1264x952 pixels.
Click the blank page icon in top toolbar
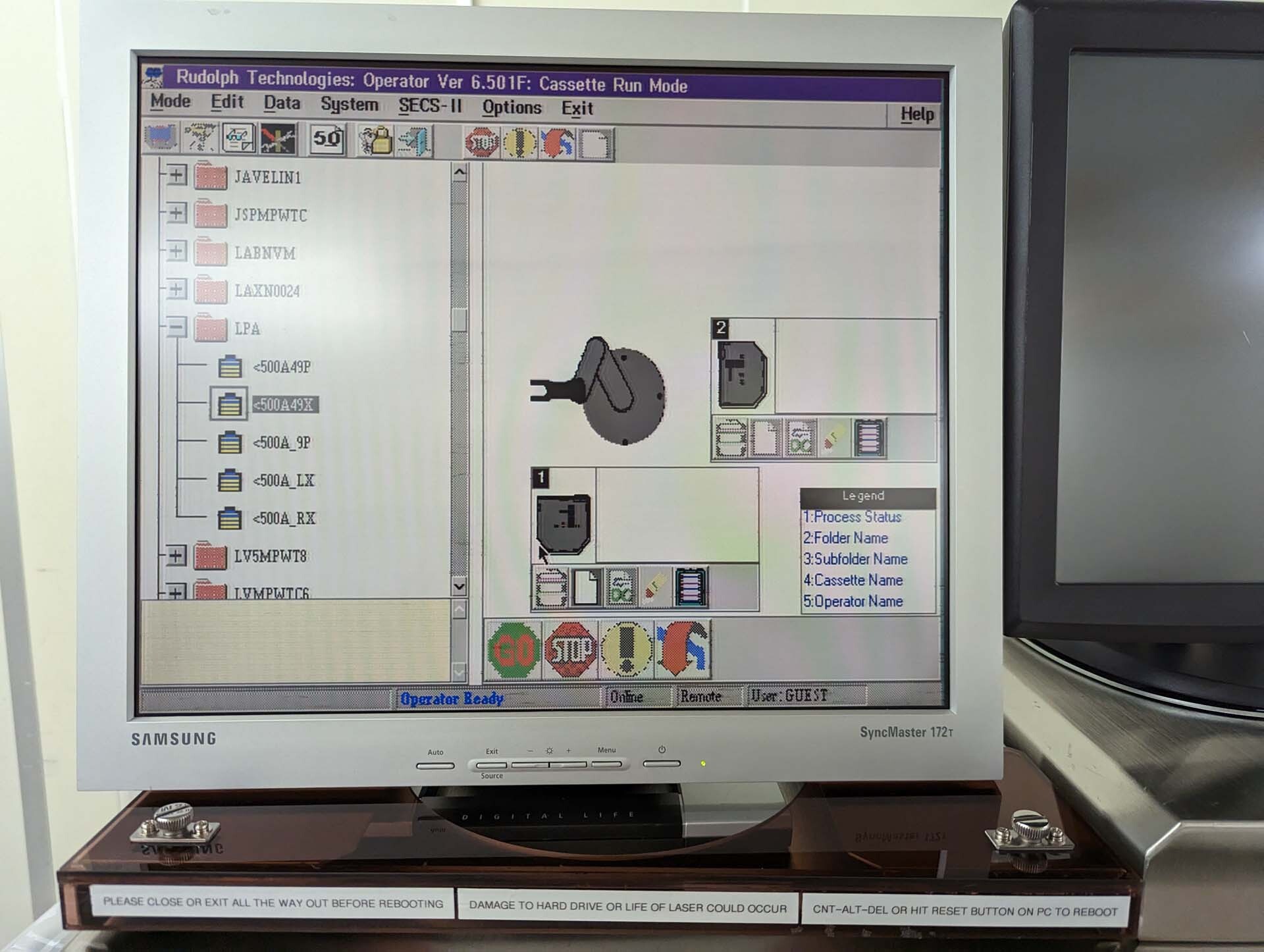click(x=595, y=144)
